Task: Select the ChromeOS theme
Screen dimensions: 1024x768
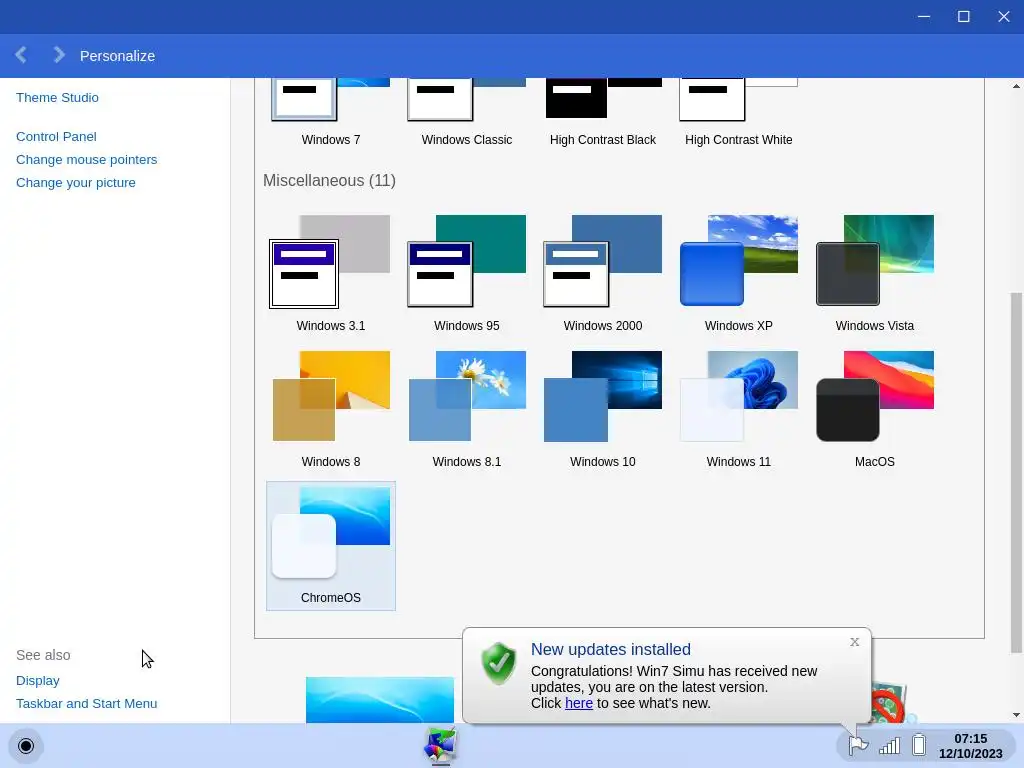Action: tap(330, 546)
